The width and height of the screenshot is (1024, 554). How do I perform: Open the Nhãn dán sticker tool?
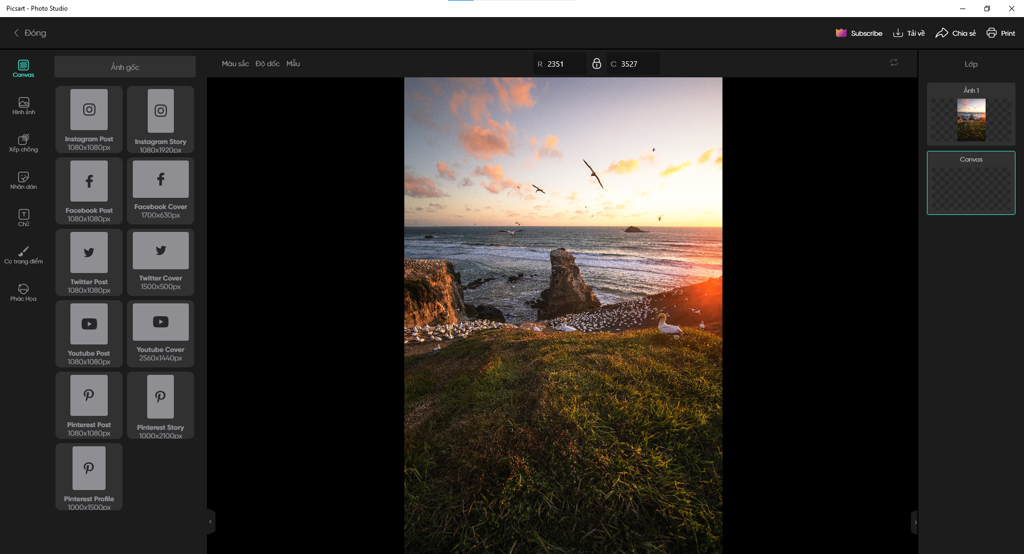coord(24,180)
